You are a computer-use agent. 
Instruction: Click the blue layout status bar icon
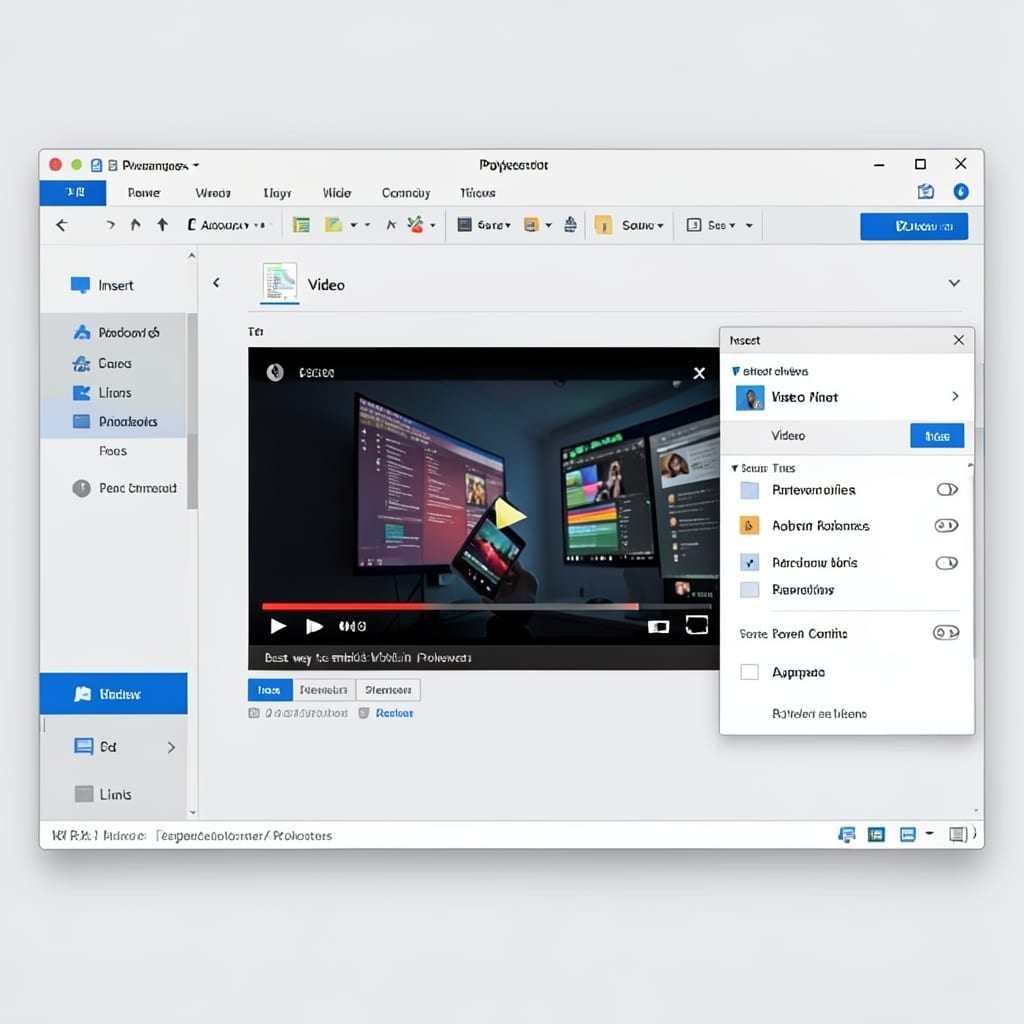click(x=908, y=835)
